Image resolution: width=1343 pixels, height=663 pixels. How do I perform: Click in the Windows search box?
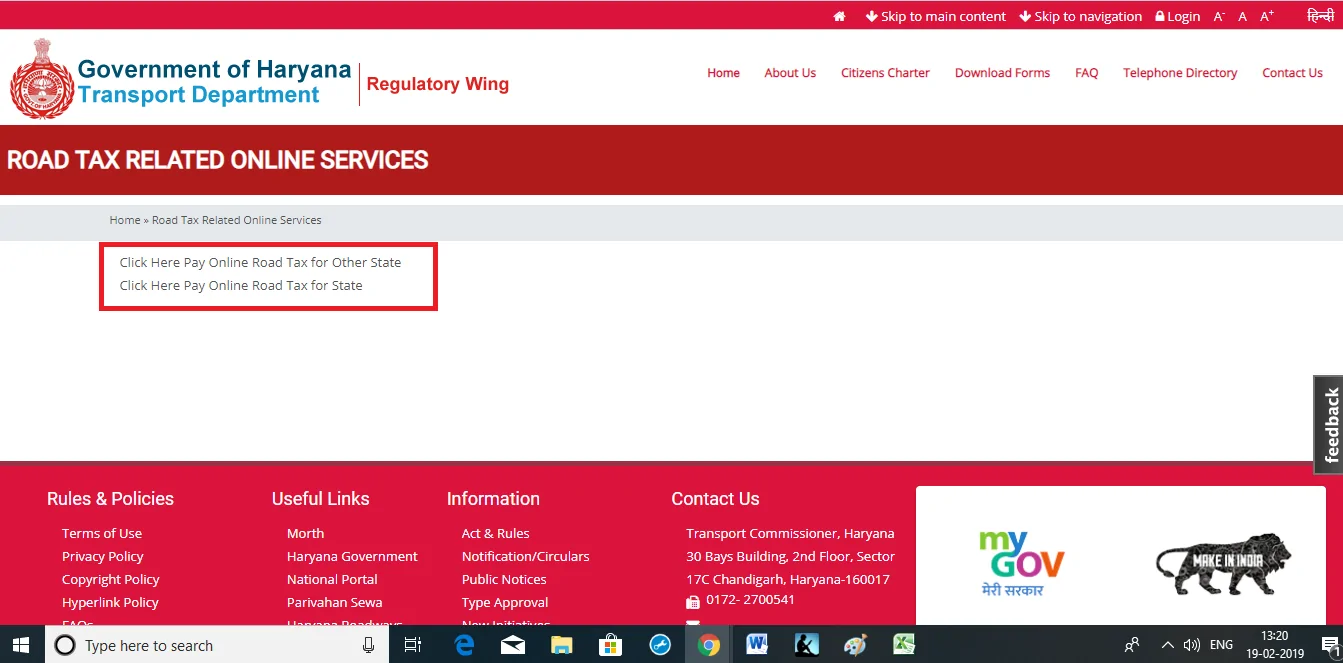click(x=215, y=645)
